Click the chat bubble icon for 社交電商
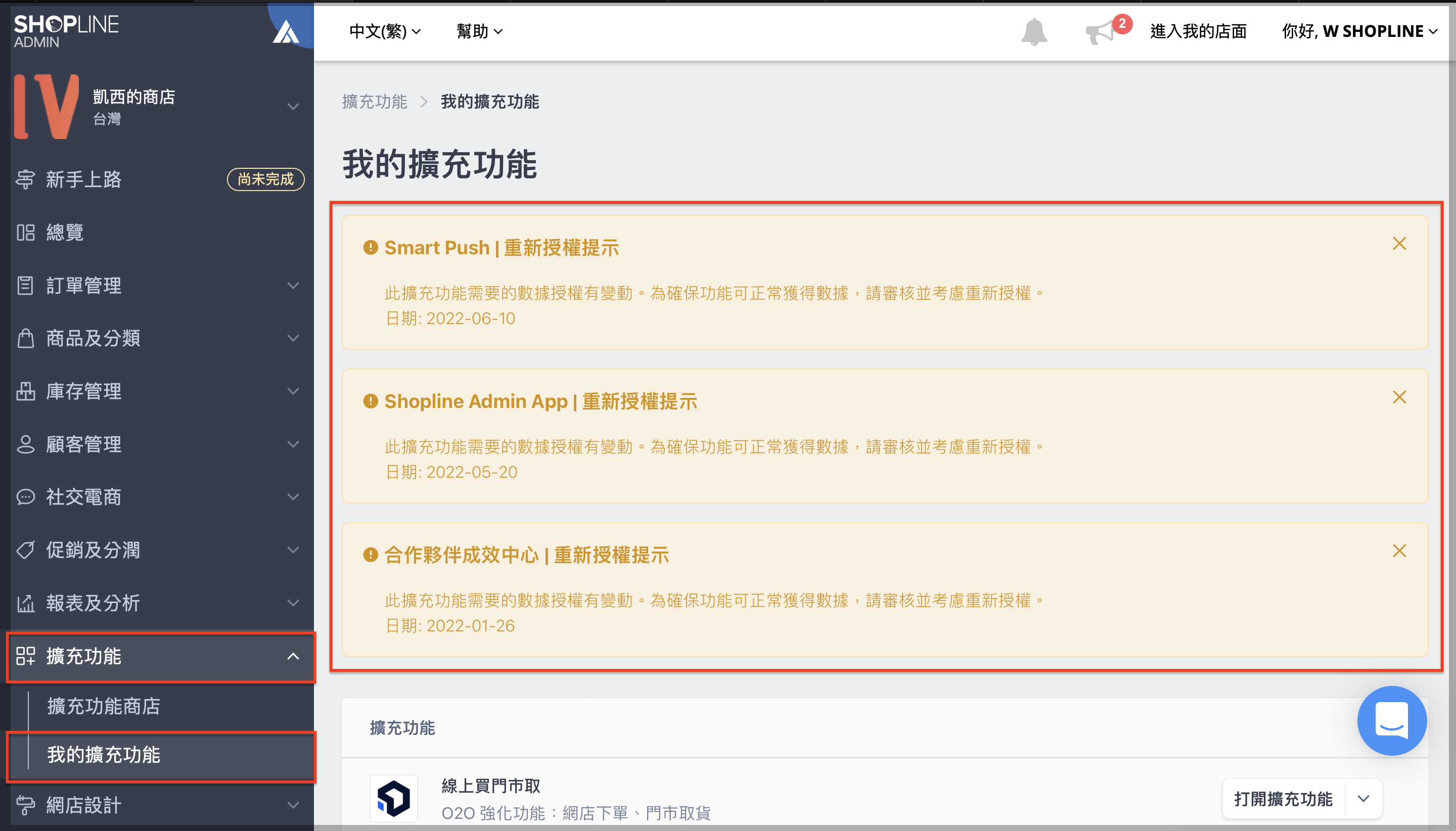 25,497
